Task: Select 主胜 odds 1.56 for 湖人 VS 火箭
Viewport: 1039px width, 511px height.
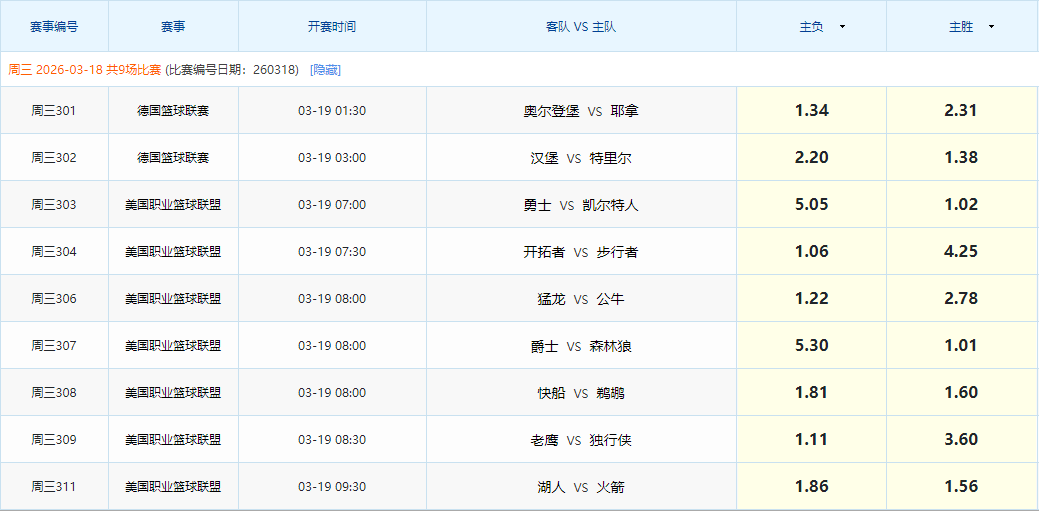Action: click(961, 487)
